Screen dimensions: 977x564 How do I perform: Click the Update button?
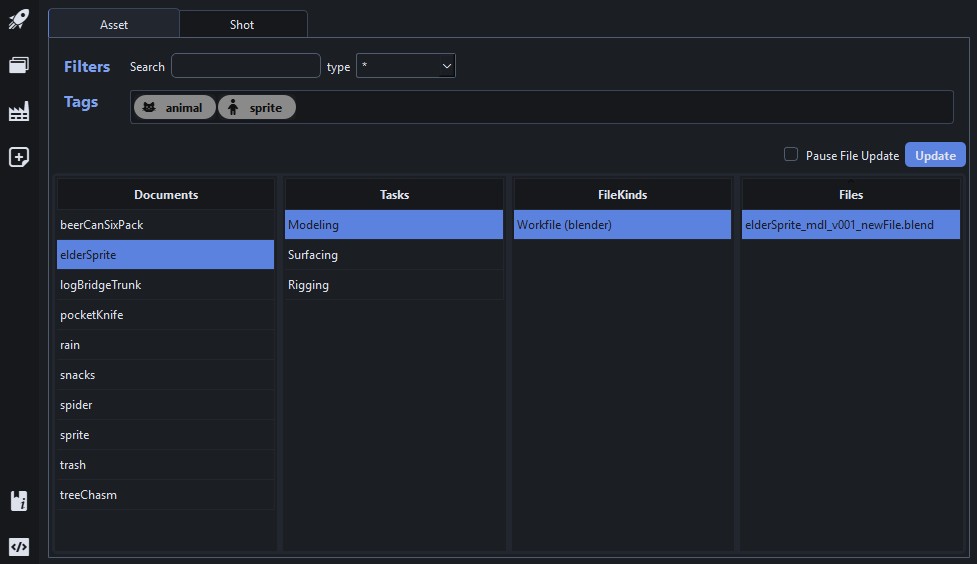(x=935, y=155)
